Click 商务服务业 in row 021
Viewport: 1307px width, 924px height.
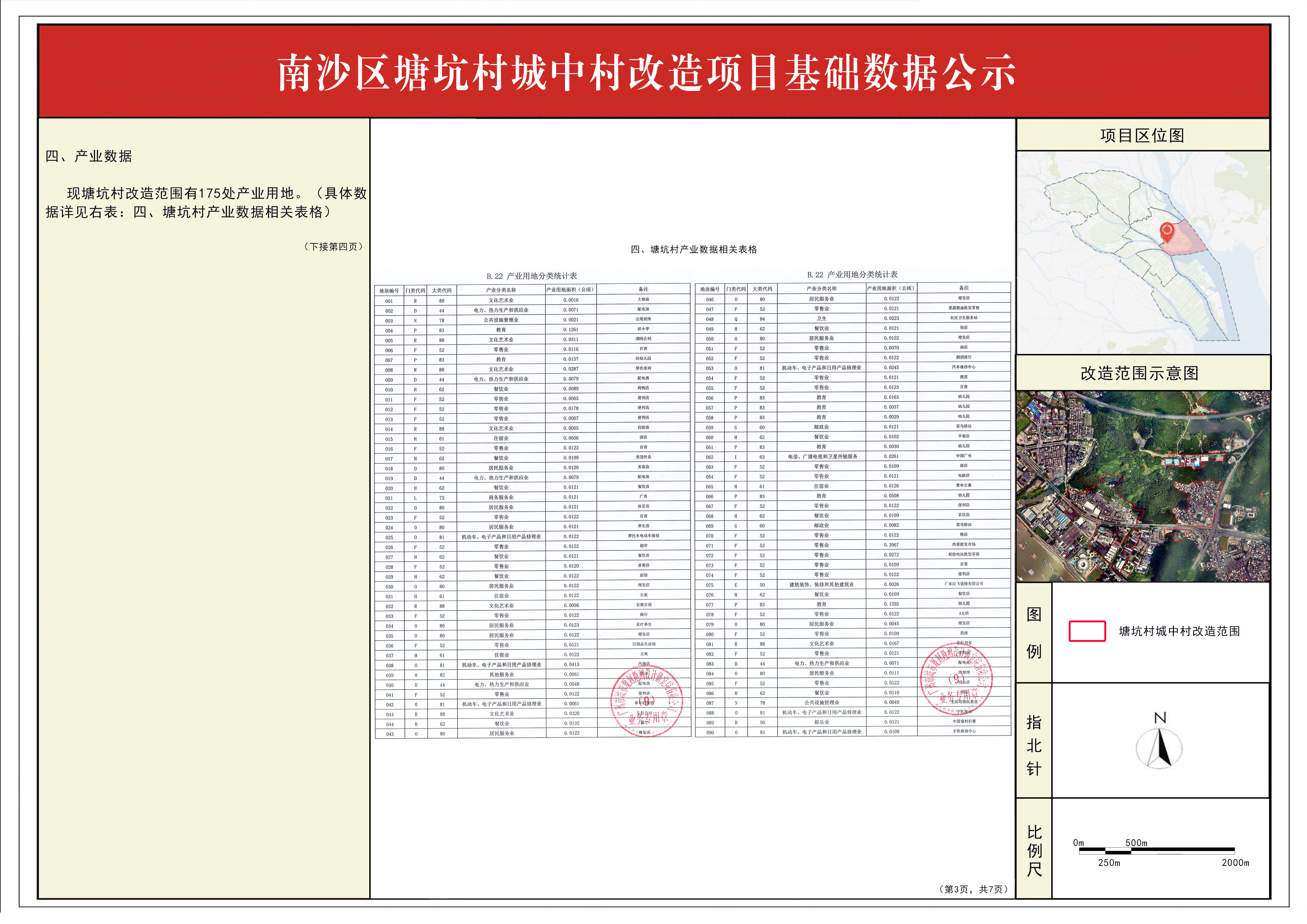(501, 497)
